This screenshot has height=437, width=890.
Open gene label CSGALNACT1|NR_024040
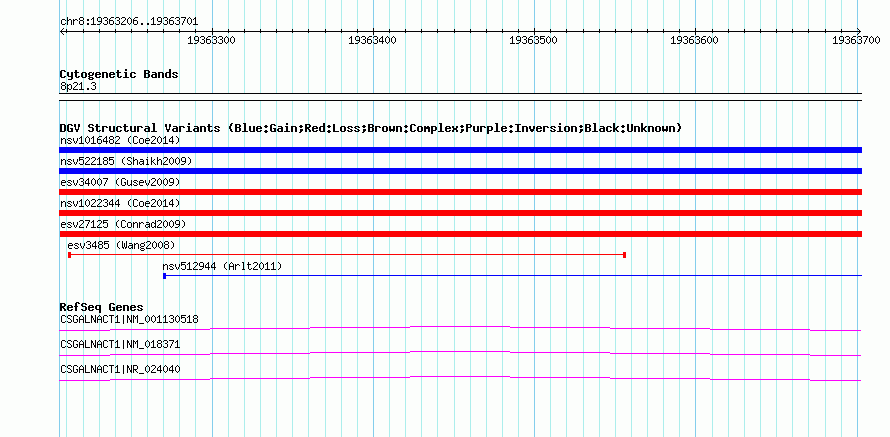120,369
